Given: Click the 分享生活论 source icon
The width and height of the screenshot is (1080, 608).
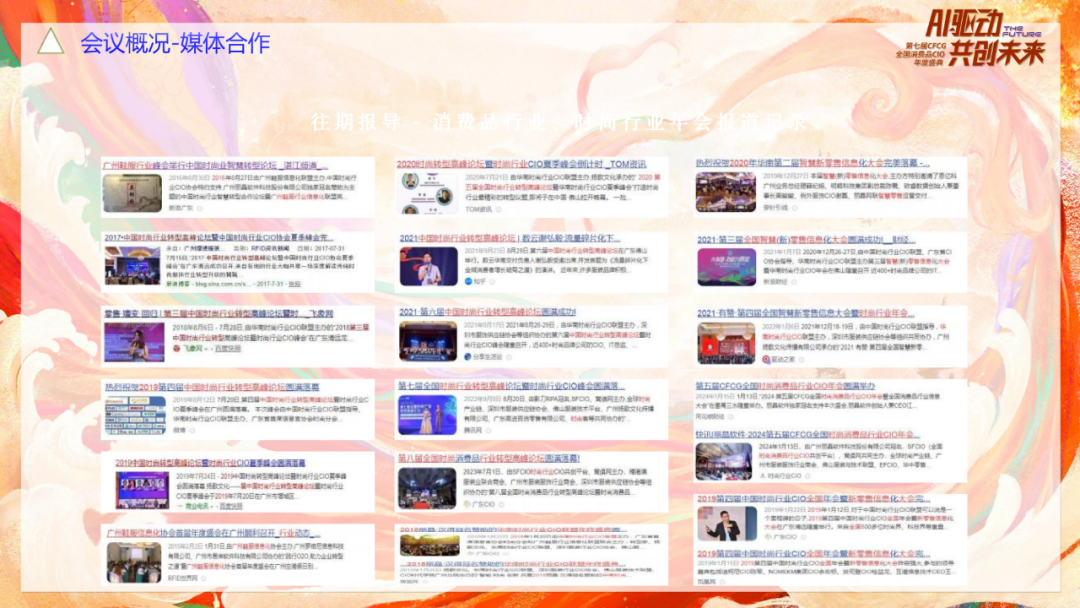Looking at the screenshot, I should click(x=466, y=356).
